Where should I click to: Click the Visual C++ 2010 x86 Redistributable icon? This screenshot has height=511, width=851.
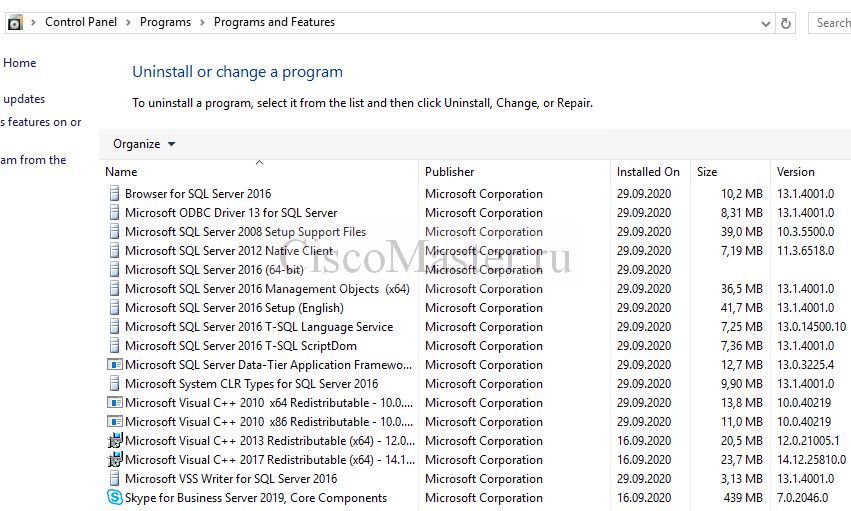pyautogui.click(x=115, y=421)
